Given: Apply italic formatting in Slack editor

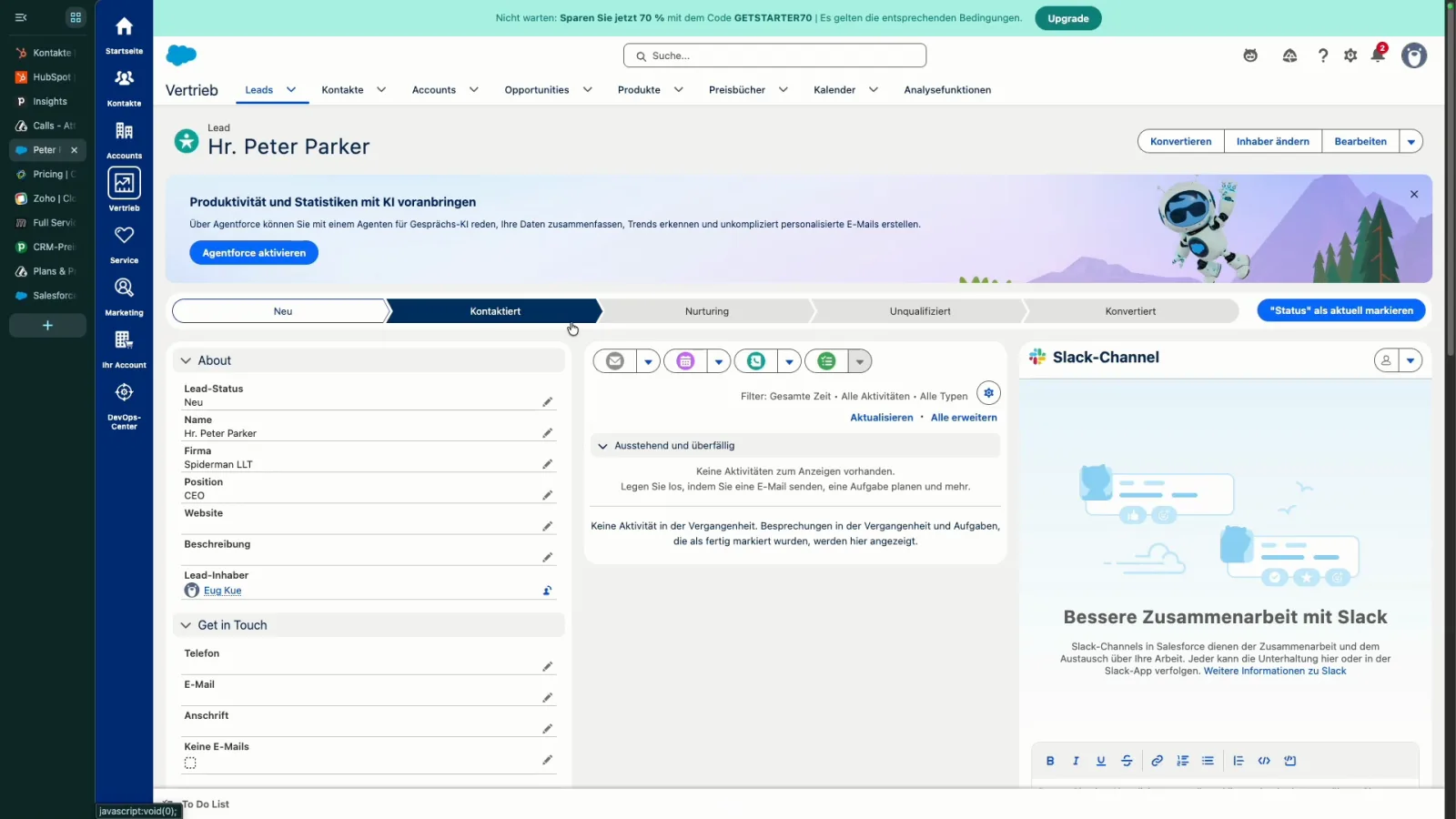Looking at the screenshot, I should point(1076,761).
